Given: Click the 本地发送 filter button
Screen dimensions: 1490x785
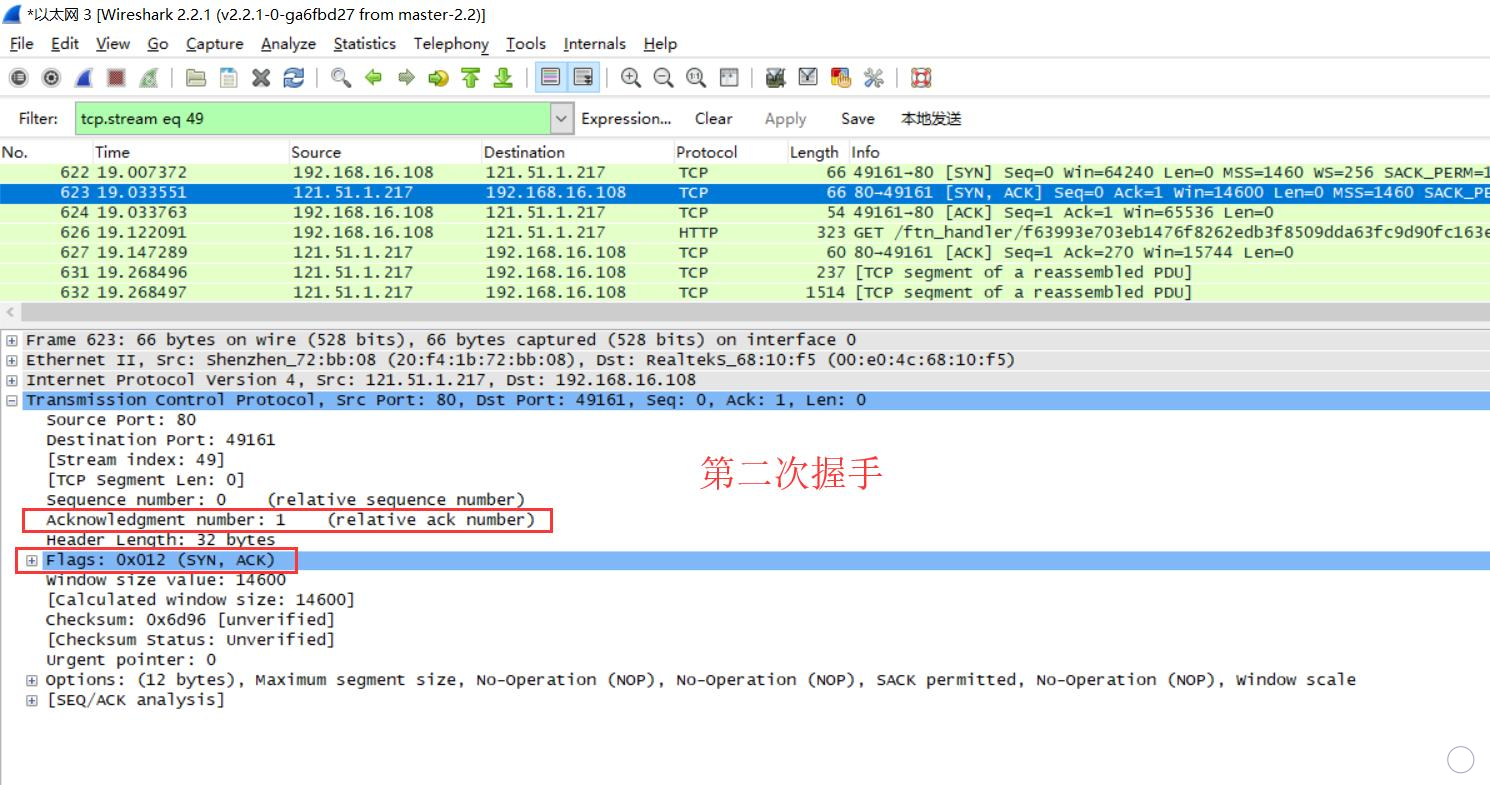Looking at the screenshot, I should coord(931,118).
